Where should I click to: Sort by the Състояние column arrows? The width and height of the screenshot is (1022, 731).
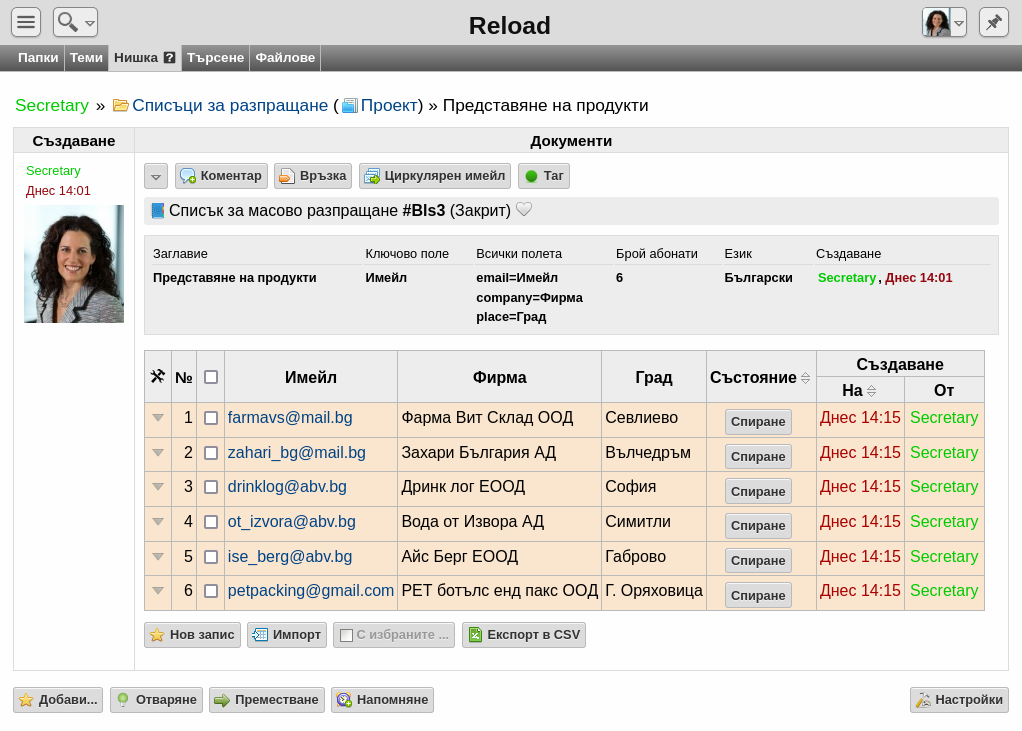(x=806, y=378)
